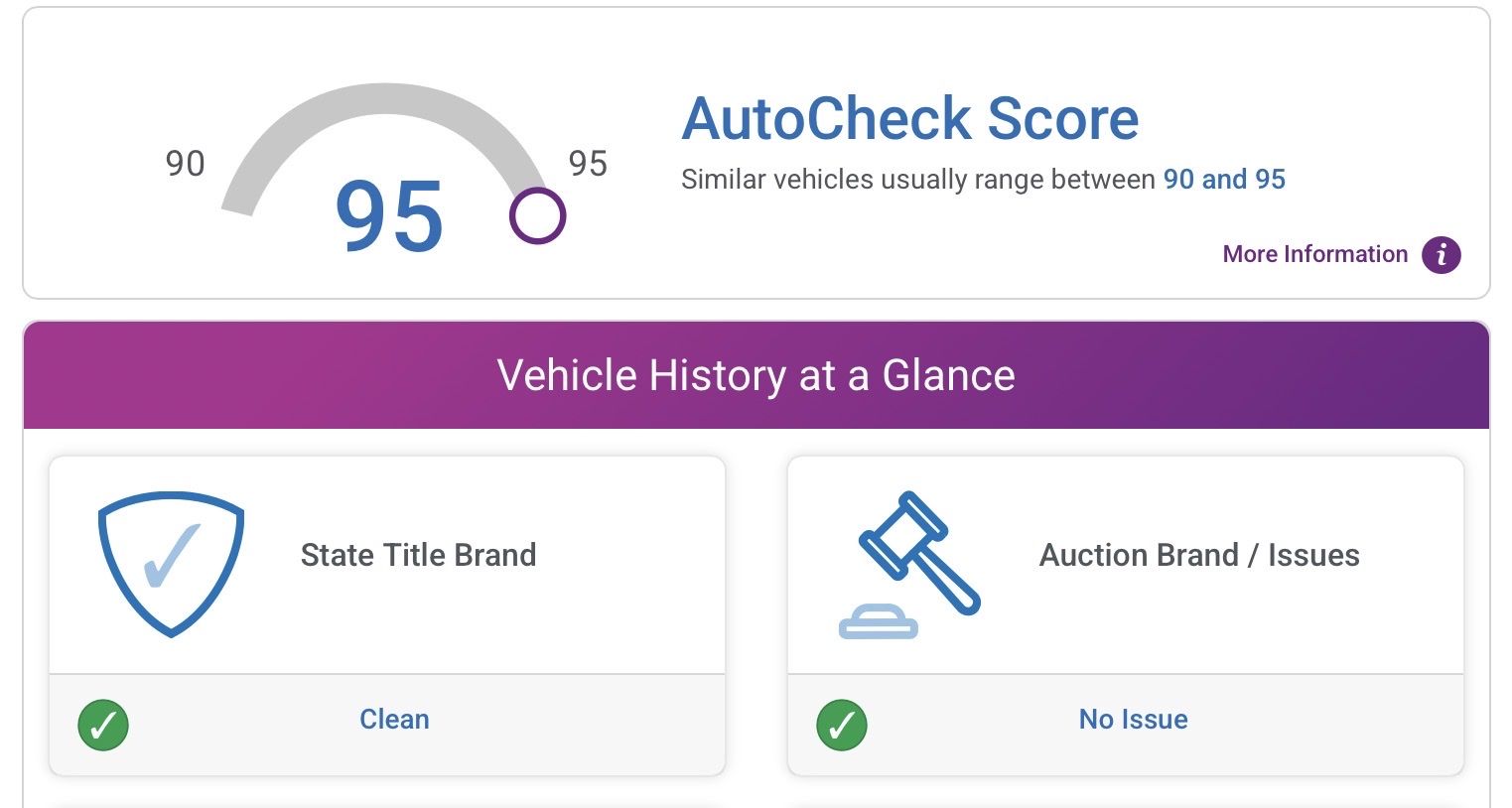Viewport: 1512px width, 808px height.
Task: Select the Clean status link
Action: pos(394,719)
